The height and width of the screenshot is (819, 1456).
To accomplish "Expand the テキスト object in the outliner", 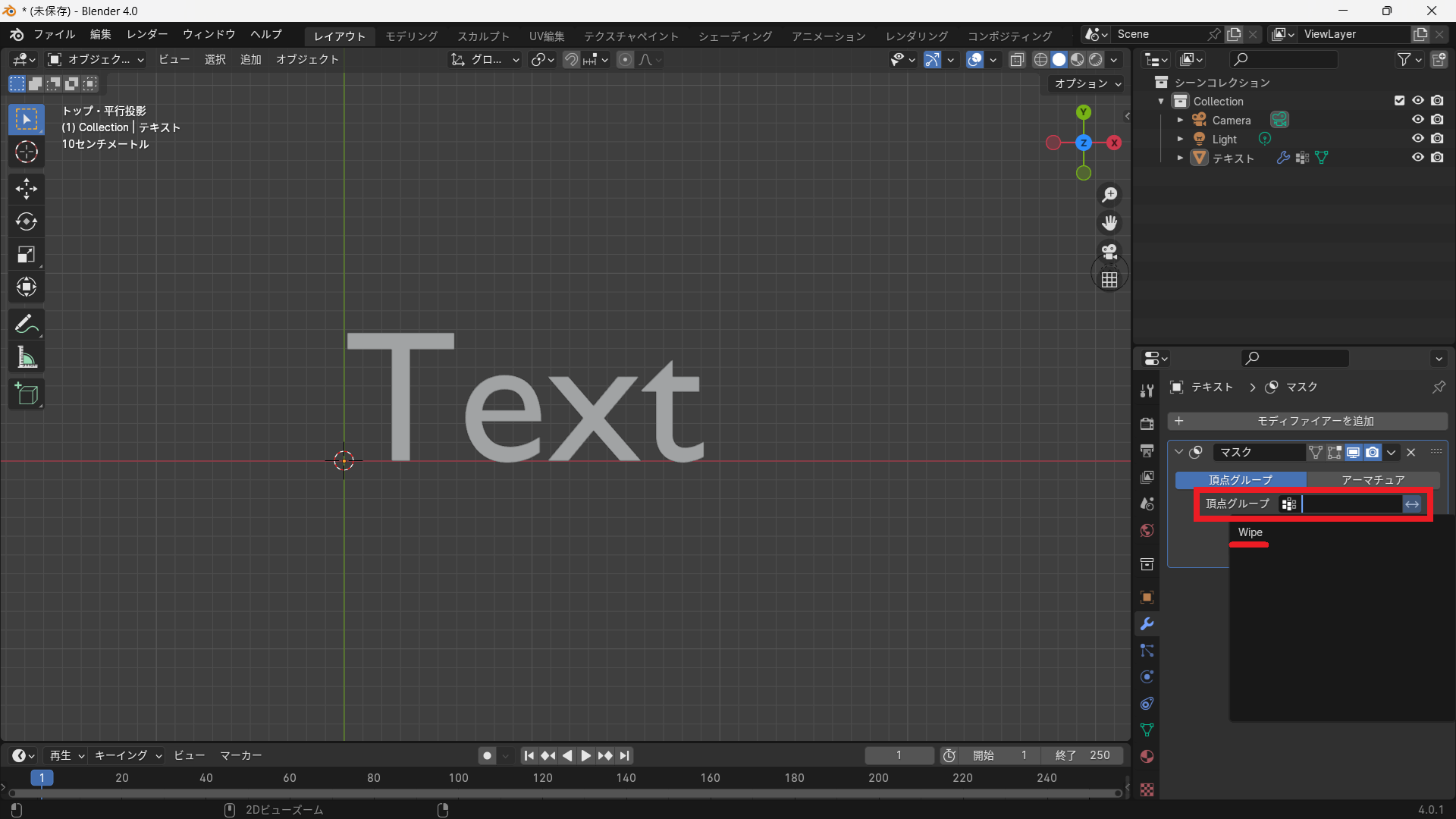I will 1180,158.
